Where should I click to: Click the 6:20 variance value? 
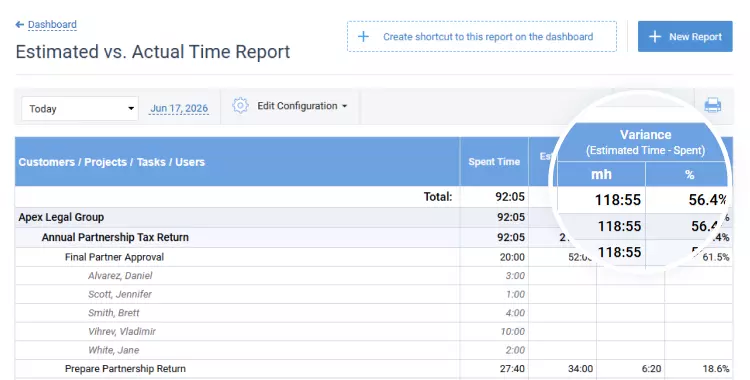click(651, 369)
